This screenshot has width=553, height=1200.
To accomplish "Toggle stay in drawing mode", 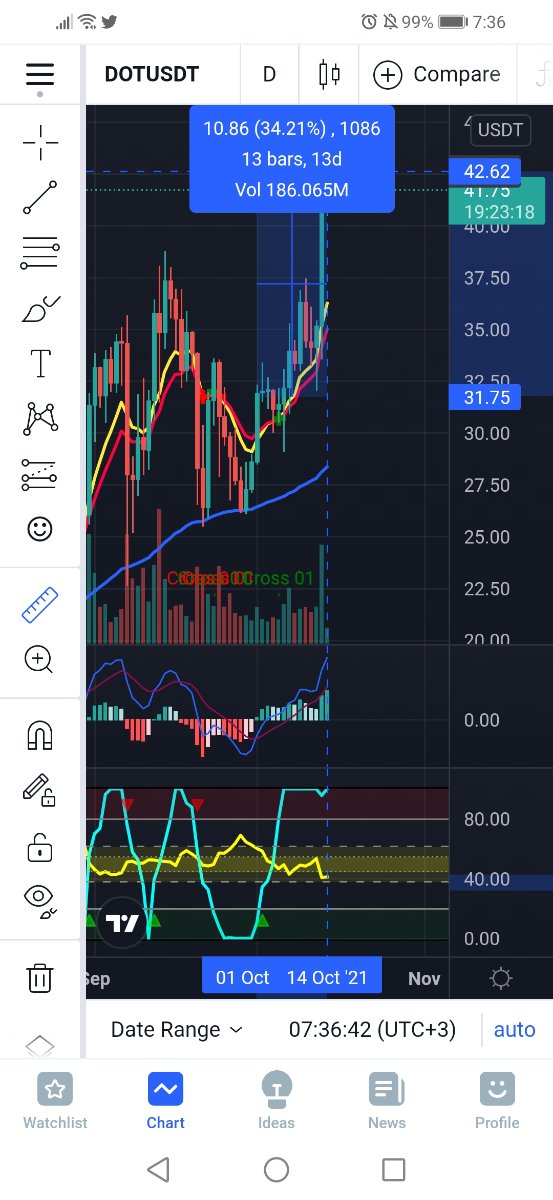I will (40, 790).
